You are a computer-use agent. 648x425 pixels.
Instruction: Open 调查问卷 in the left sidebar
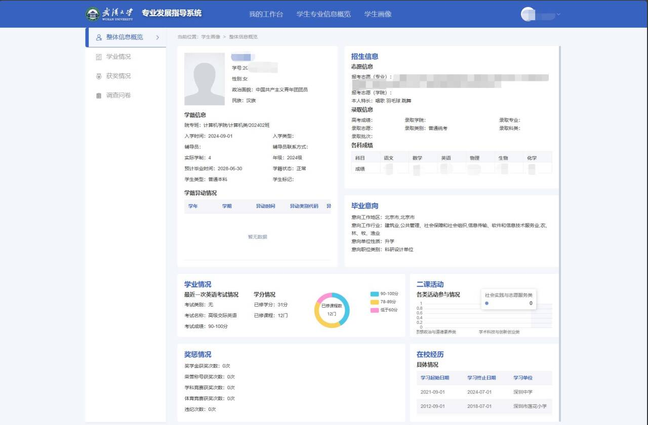[119, 96]
